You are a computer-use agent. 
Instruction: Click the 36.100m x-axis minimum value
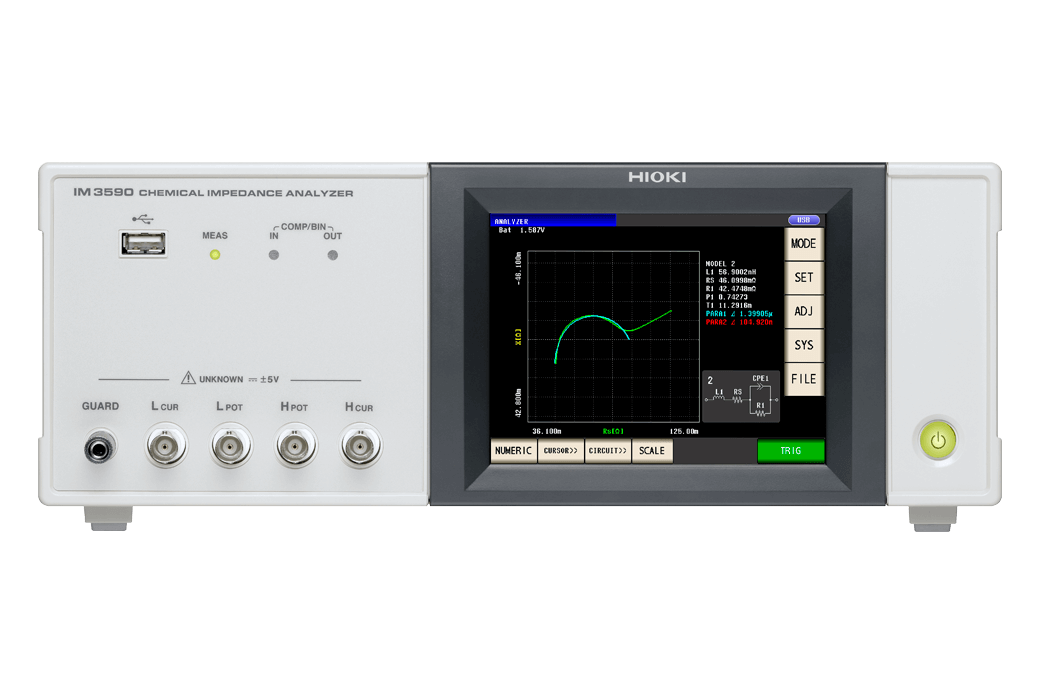[547, 431]
